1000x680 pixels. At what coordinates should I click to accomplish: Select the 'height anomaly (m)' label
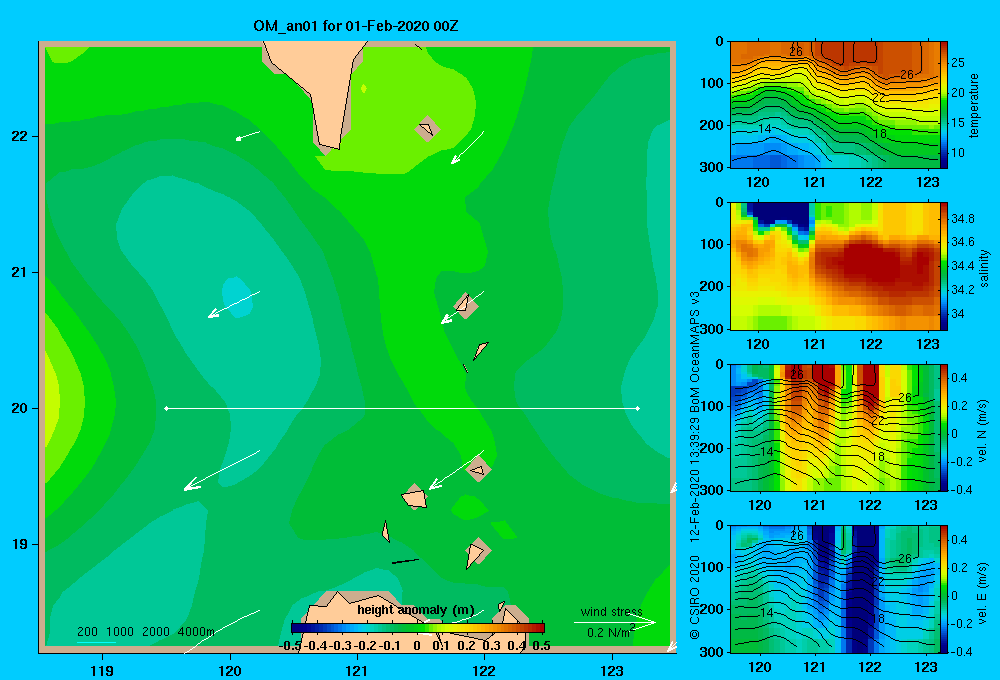coord(415,610)
